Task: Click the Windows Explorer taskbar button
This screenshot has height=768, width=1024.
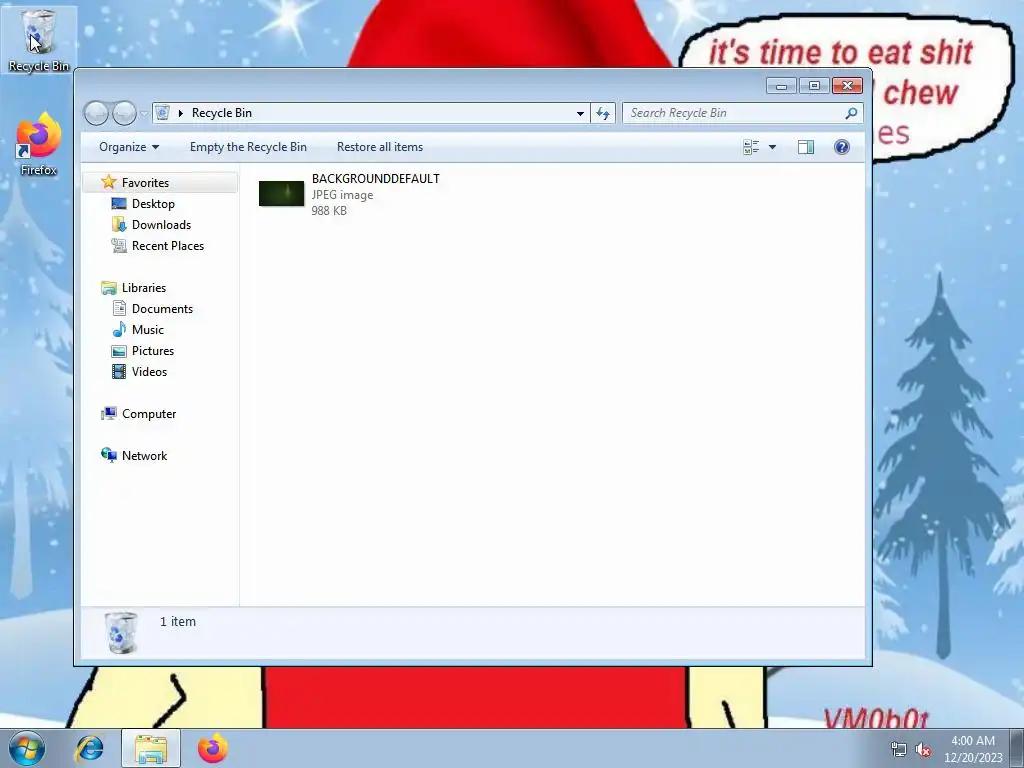Action: (151, 748)
